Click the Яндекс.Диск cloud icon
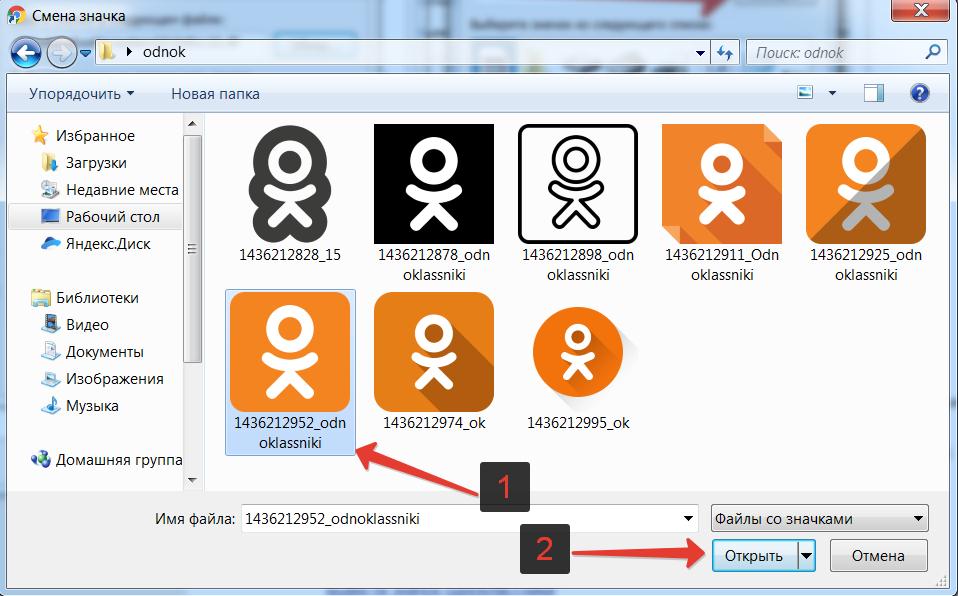The height and width of the screenshot is (596, 958). (x=50, y=243)
